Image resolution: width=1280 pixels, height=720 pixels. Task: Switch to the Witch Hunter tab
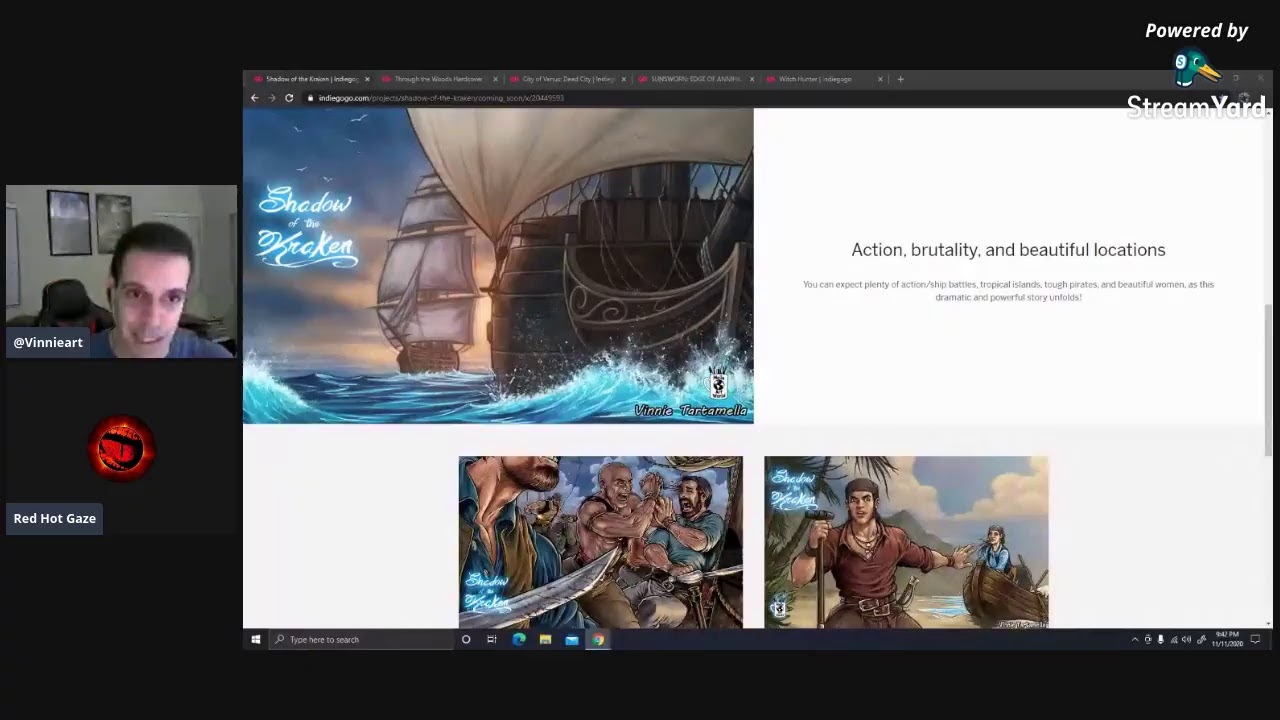pos(814,79)
